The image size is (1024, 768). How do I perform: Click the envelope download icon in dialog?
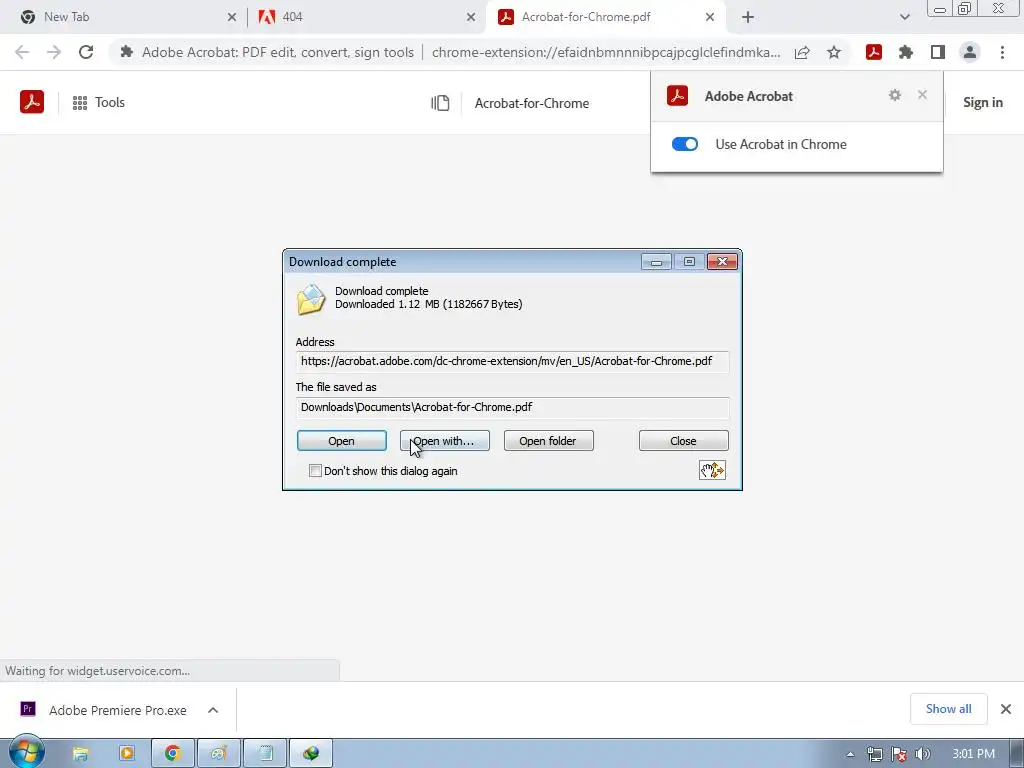pyautogui.click(x=311, y=299)
